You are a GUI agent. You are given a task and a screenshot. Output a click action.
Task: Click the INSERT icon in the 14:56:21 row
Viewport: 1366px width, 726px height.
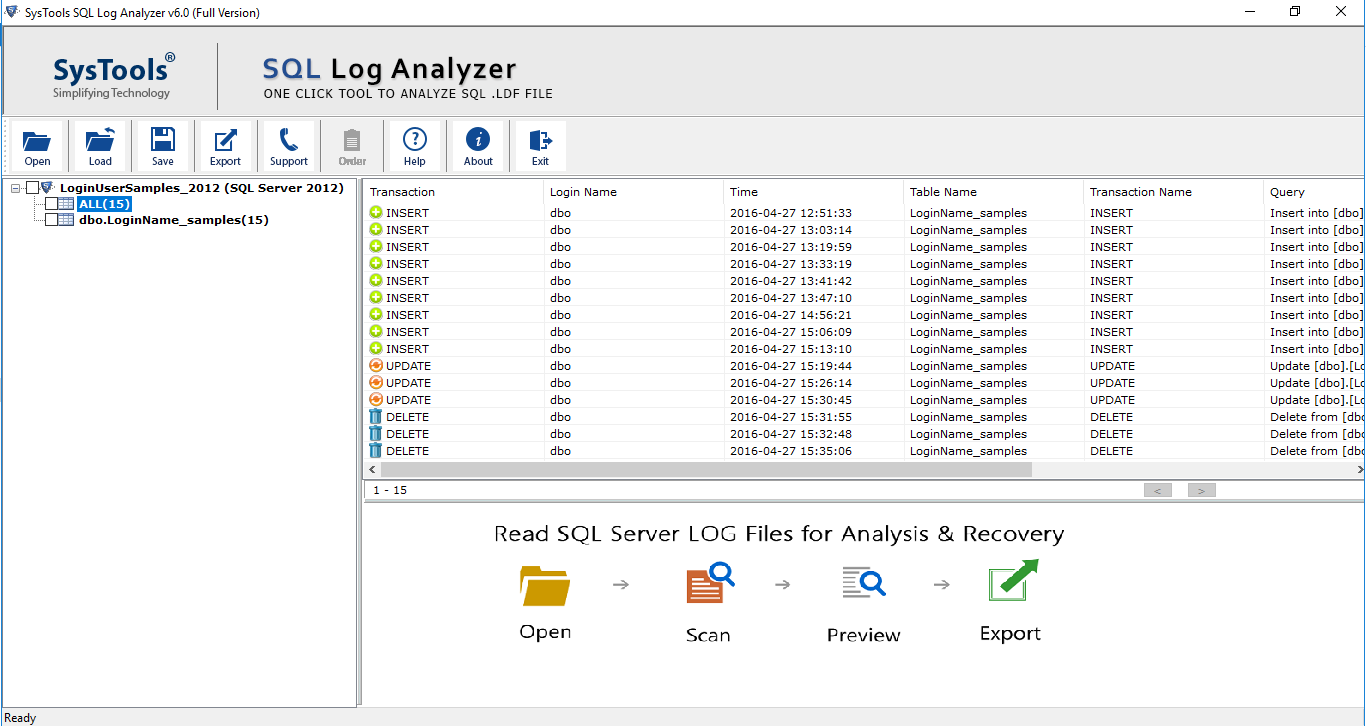click(376, 314)
